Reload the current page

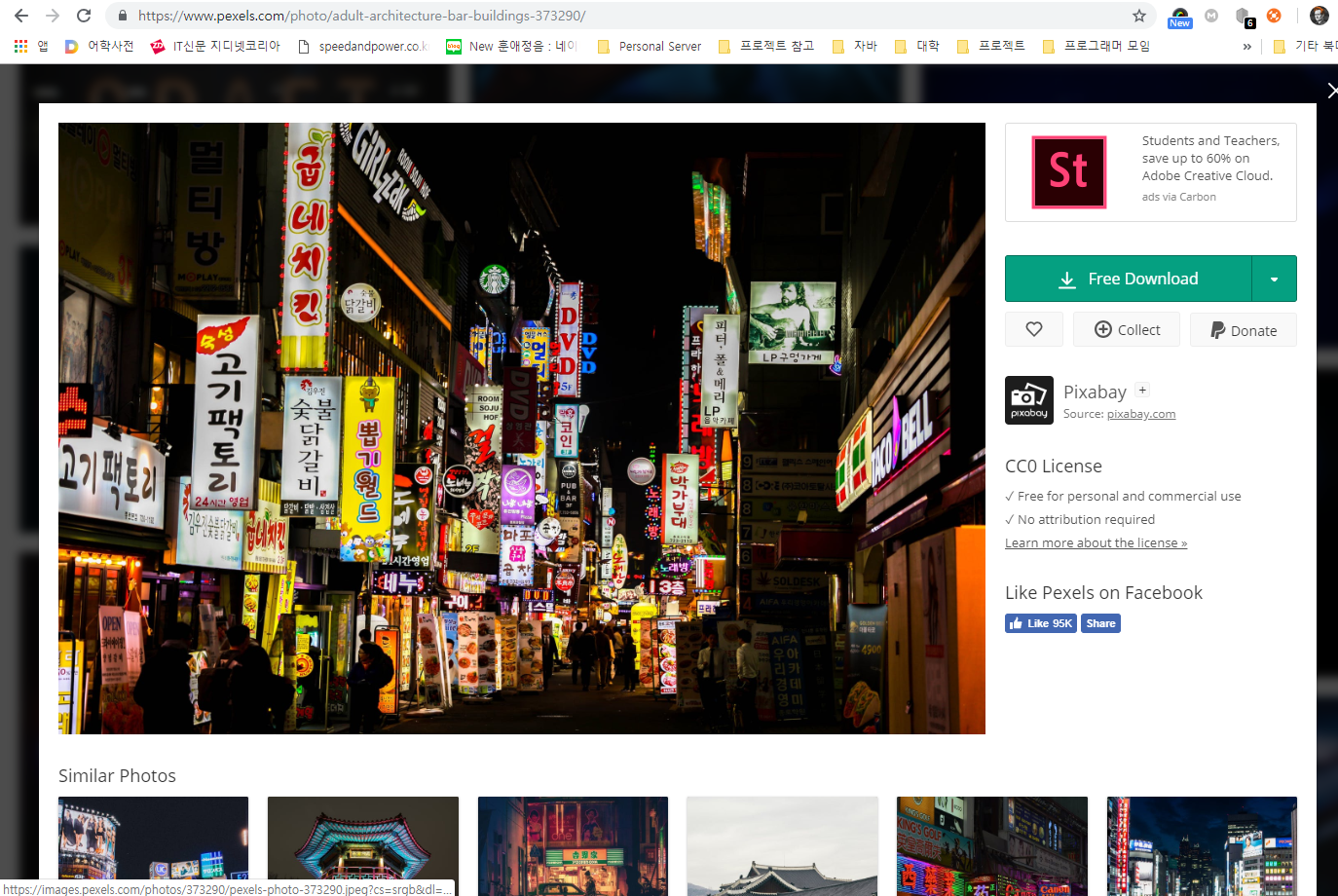(84, 16)
